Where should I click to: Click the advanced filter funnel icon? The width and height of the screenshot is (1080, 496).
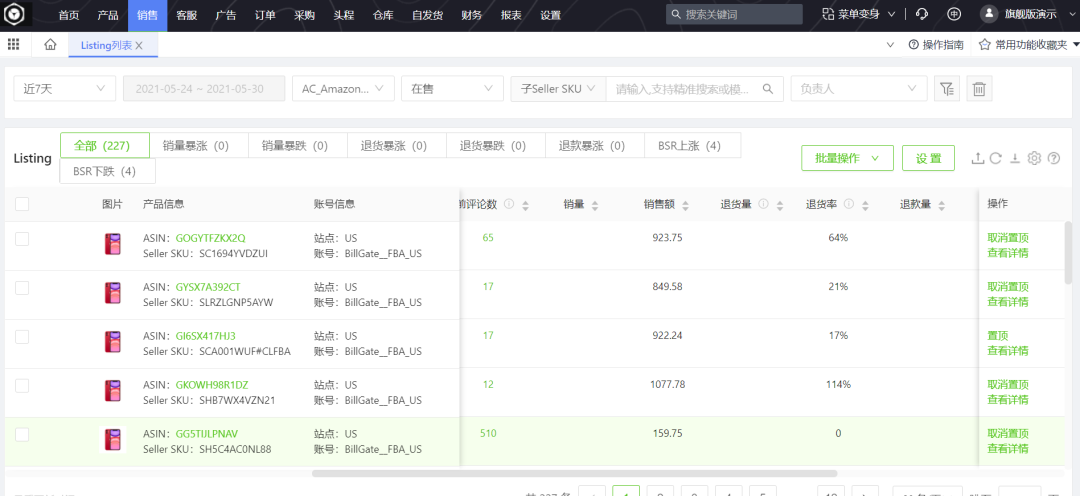(x=946, y=89)
